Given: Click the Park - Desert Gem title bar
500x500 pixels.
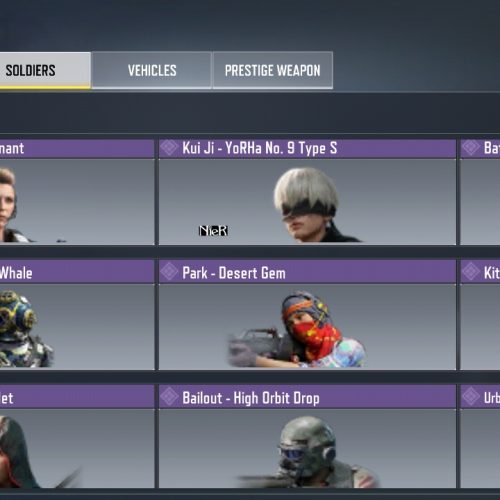Looking at the screenshot, I should [307, 272].
